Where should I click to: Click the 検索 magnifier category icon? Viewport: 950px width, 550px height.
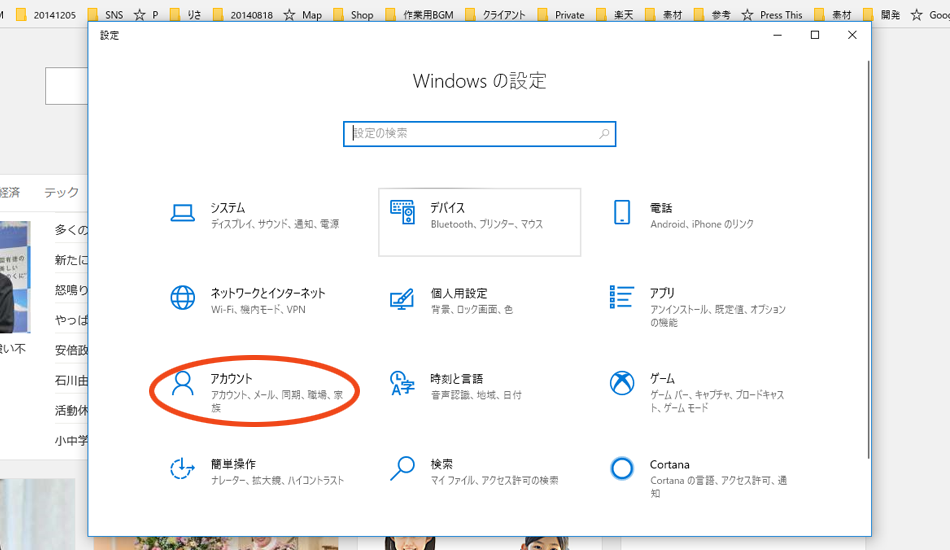(x=402, y=468)
